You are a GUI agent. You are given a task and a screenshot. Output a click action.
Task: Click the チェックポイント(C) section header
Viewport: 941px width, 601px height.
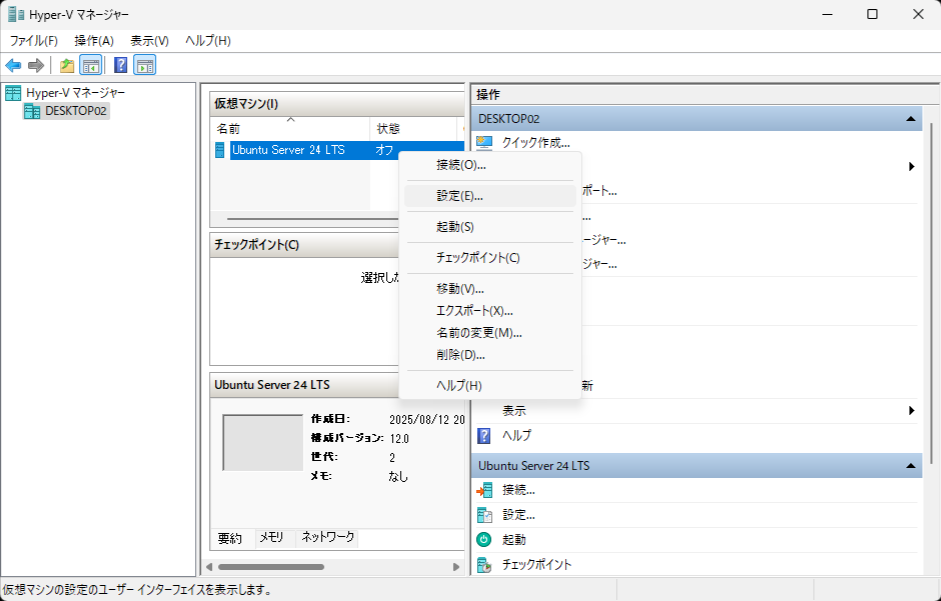(304, 245)
